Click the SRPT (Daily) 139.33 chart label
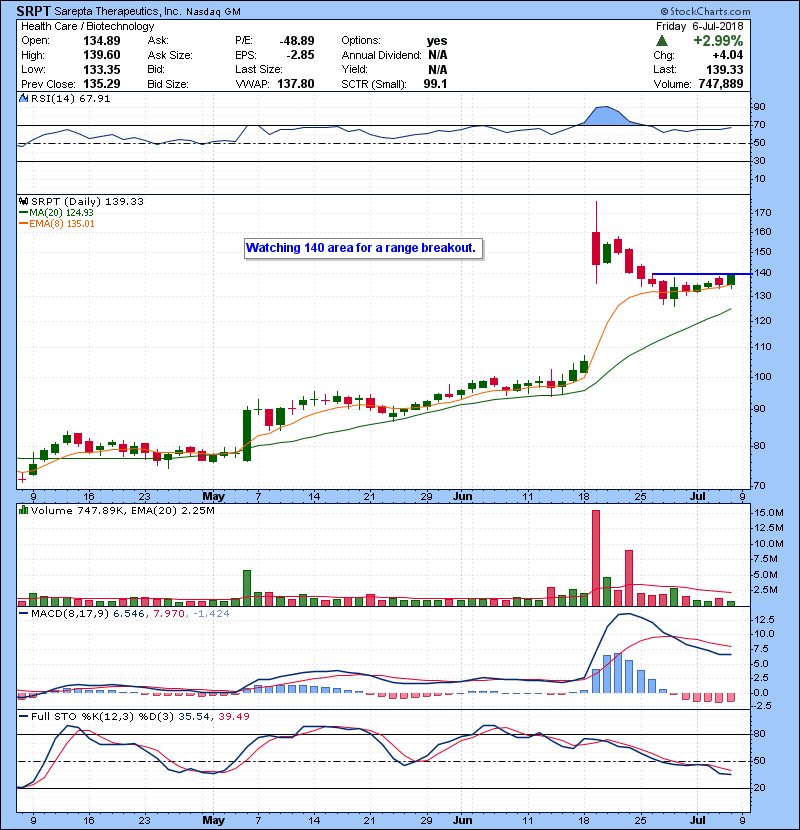 click(x=87, y=201)
